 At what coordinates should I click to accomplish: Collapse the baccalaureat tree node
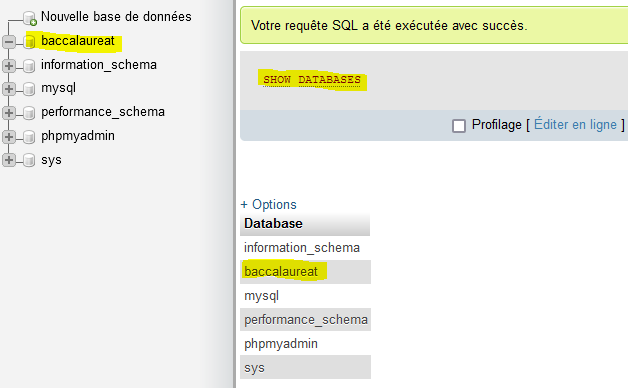tap(9, 42)
